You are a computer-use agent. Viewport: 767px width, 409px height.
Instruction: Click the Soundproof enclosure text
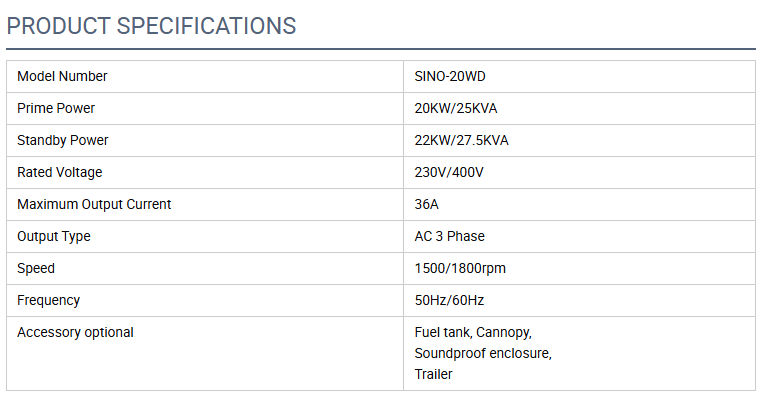(483, 353)
